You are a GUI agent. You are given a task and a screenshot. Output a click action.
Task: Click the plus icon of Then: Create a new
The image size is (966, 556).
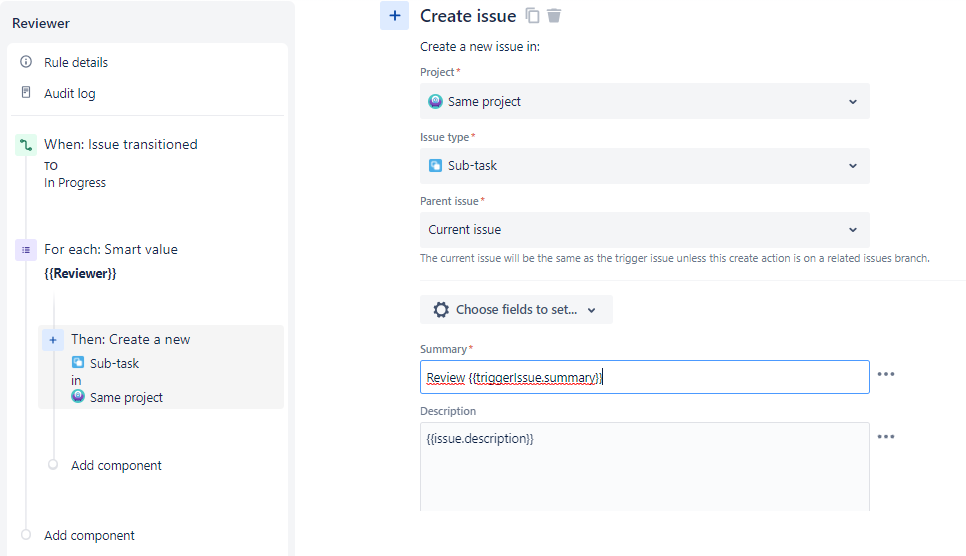[53, 340]
